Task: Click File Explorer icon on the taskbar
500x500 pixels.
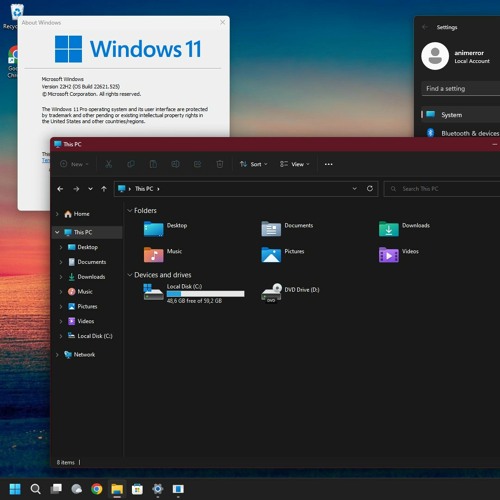Action: [x=117, y=489]
